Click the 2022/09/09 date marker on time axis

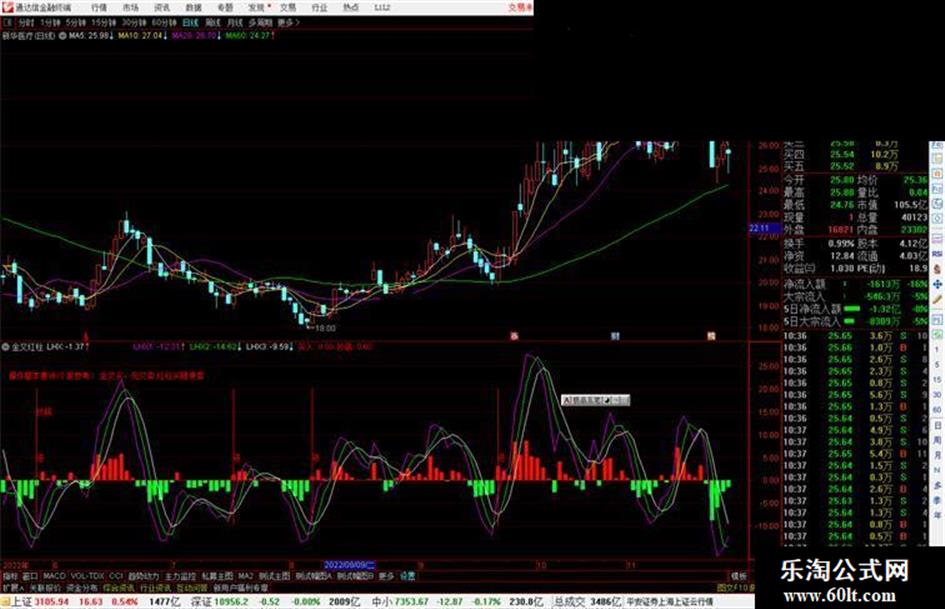click(x=350, y=565)
